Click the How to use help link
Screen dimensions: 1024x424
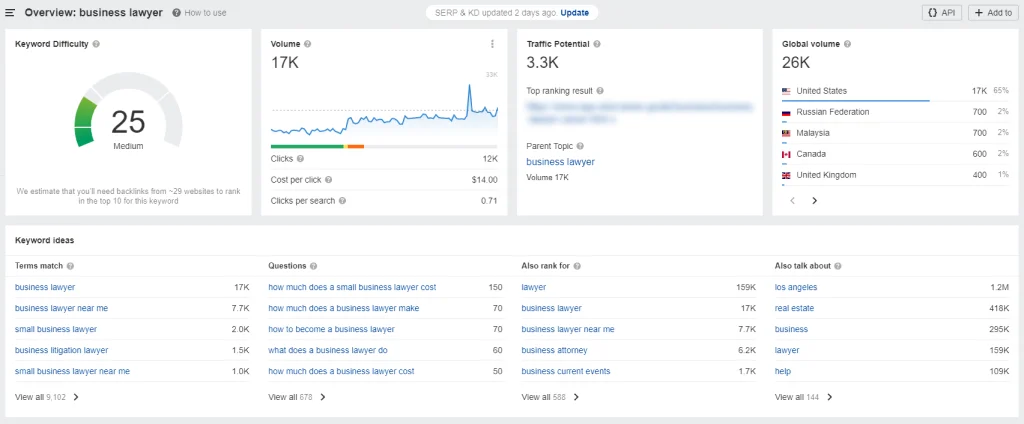tap(200, 12)
